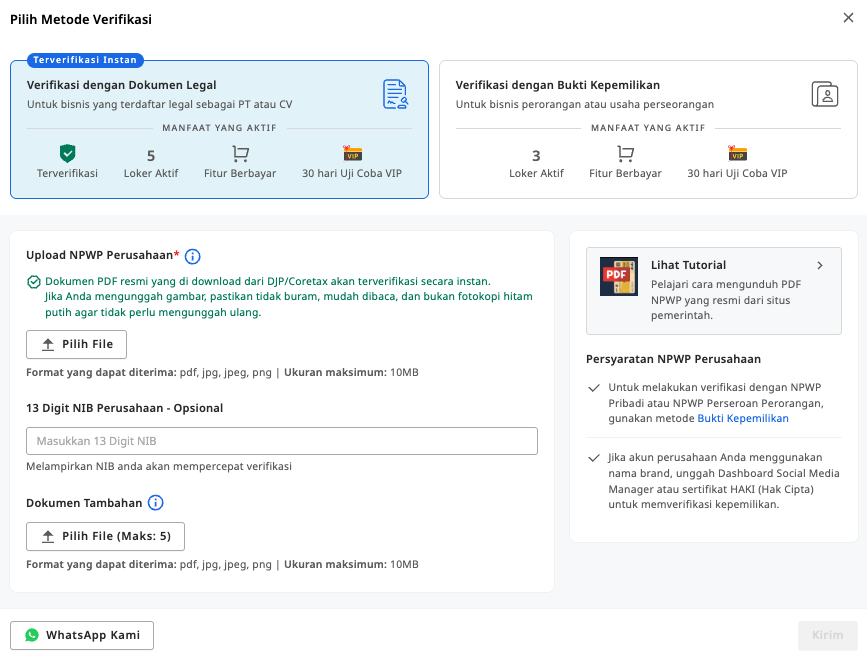Click '5 Loker Aktif' benefit text
This screenshot has height=658, width=867.
(151, 164)
